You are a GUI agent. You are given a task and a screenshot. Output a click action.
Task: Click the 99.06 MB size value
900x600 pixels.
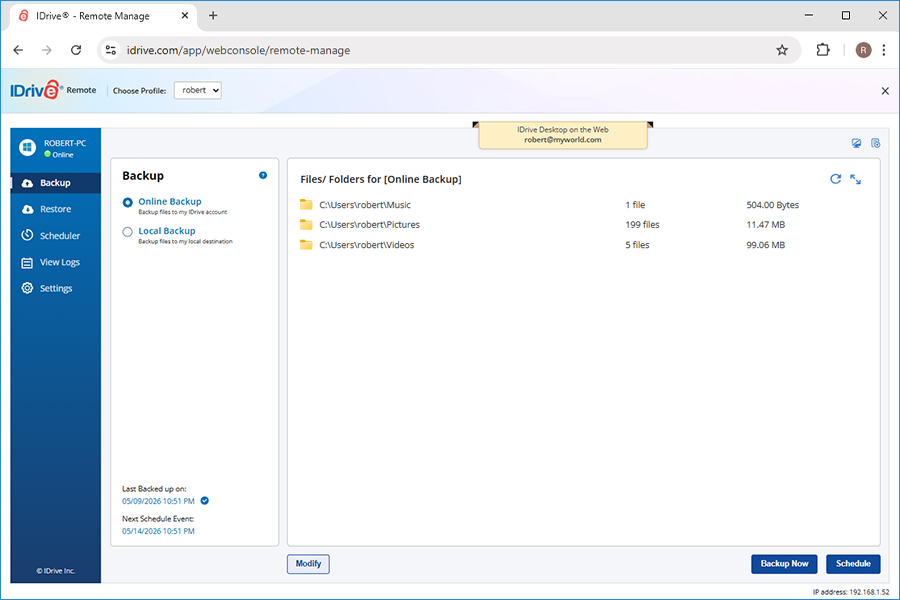[x=766, y=245]
